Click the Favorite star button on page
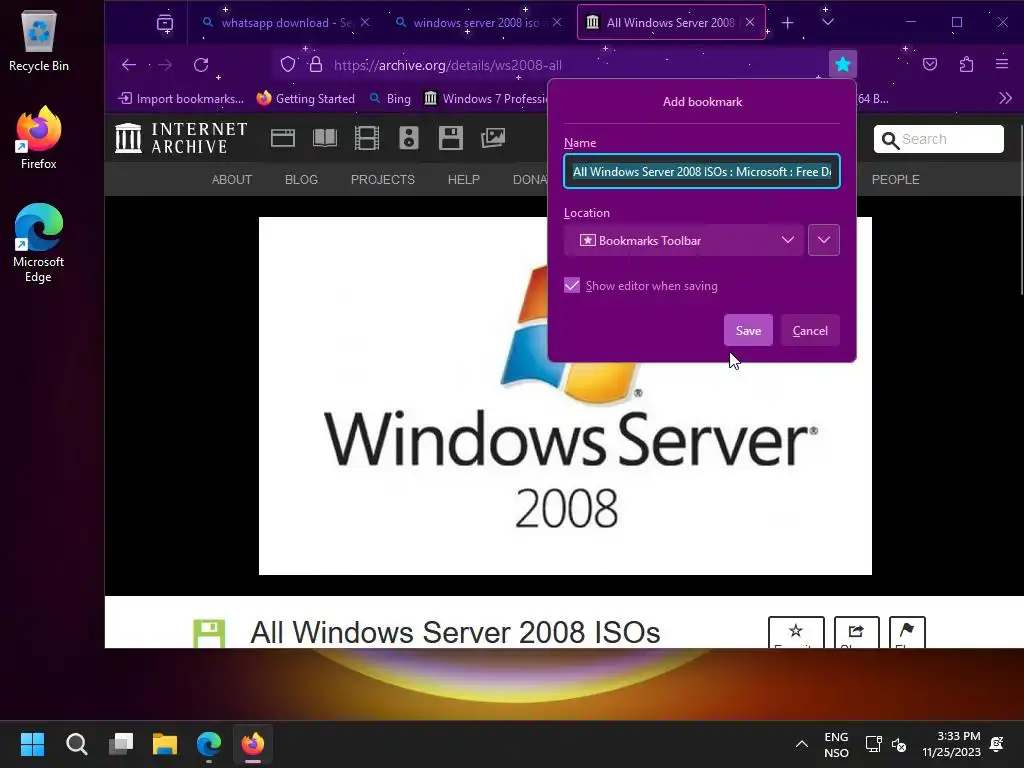 (796, 632)
